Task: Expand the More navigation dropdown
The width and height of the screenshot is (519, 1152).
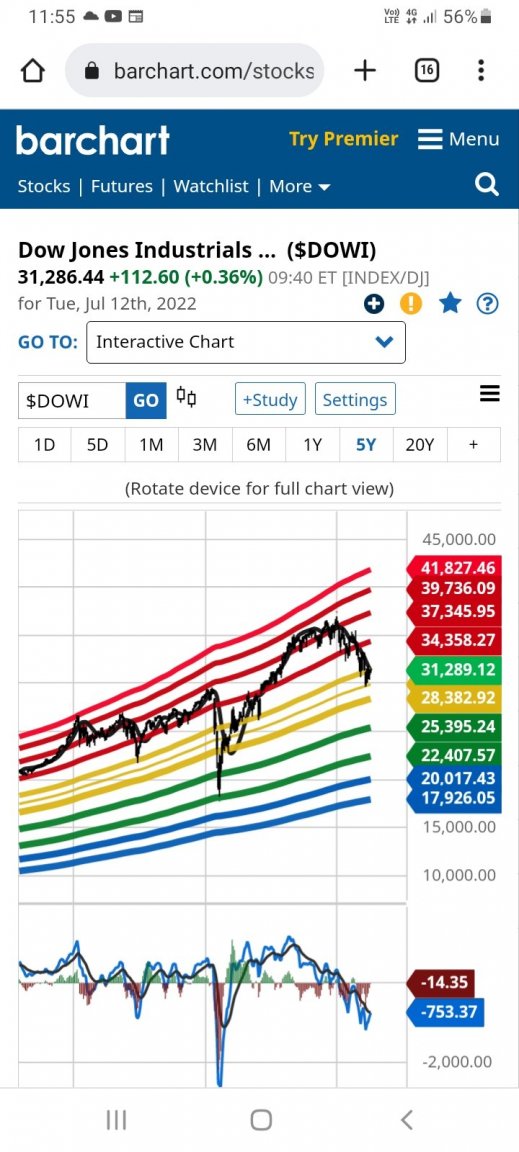Action: [x=300, y=187]
